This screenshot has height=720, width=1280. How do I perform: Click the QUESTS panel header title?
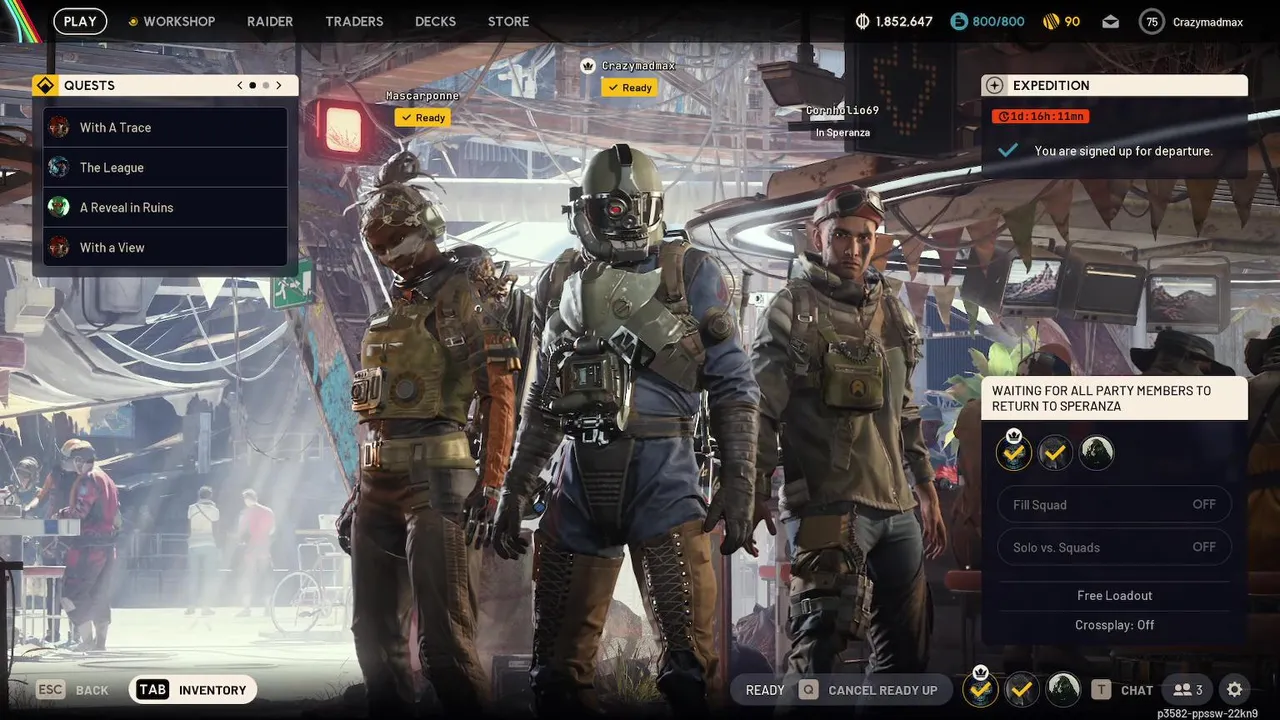coord(89,85)
